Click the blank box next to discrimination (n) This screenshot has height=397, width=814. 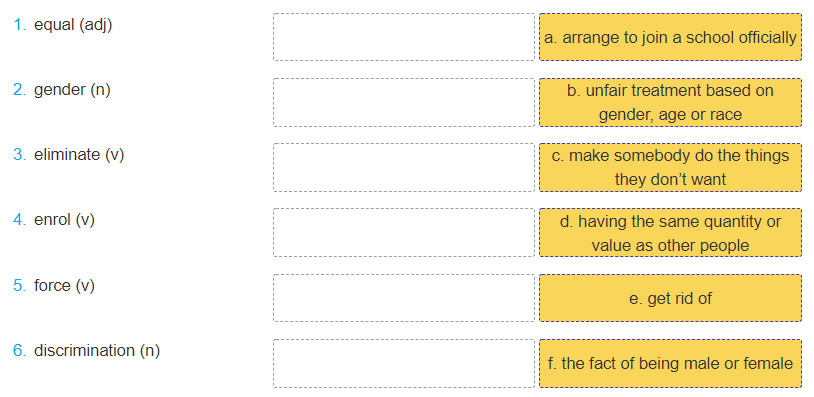pyautogui.click(x=404, y=363)
